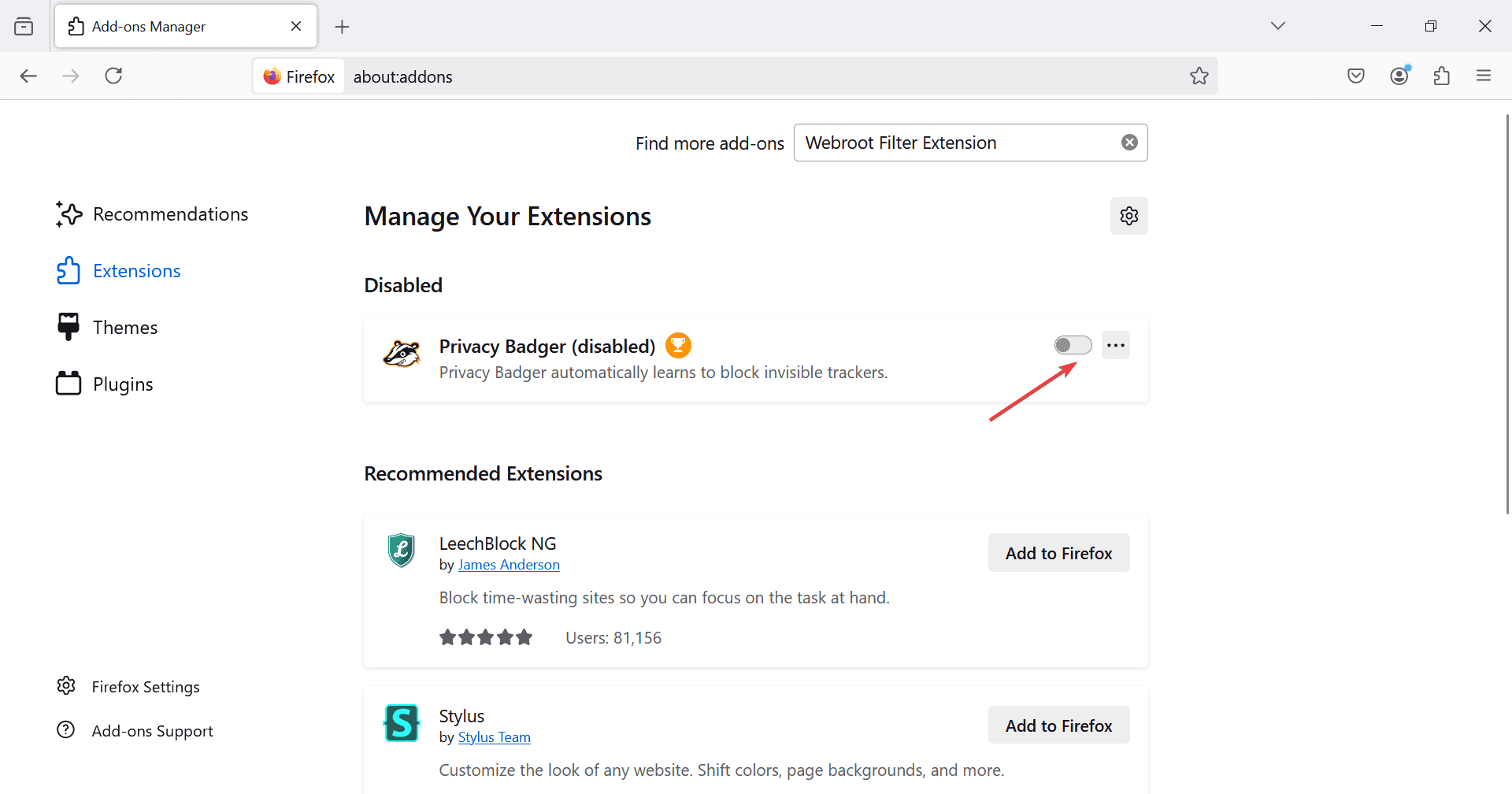This screenshot has width=1512, height=794.
Task: Open Save to Pocket icon
Action: click(1356, 76)
